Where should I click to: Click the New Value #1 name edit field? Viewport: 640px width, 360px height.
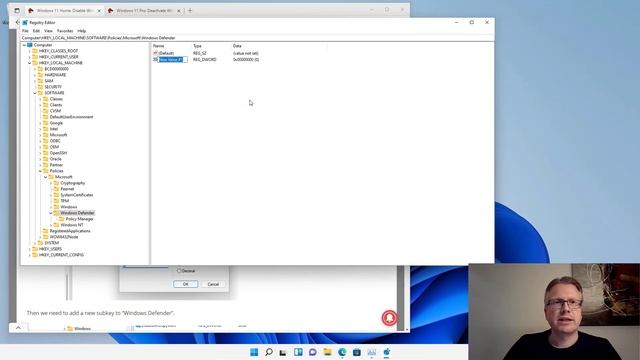coord(173,60)
